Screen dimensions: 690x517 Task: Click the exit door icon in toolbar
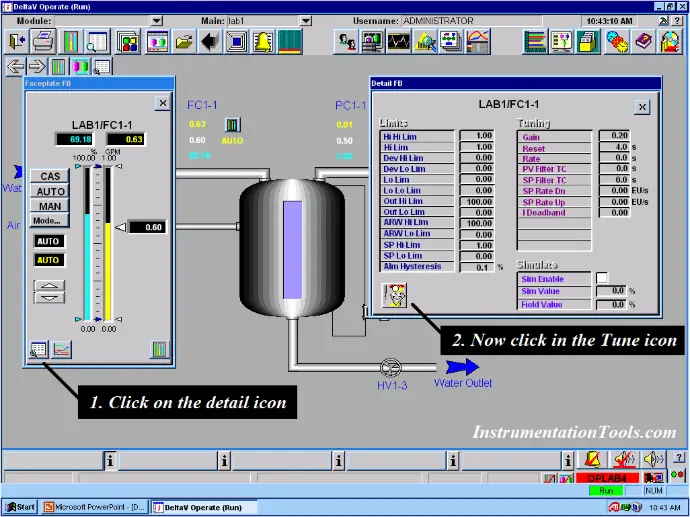[17, 42]
